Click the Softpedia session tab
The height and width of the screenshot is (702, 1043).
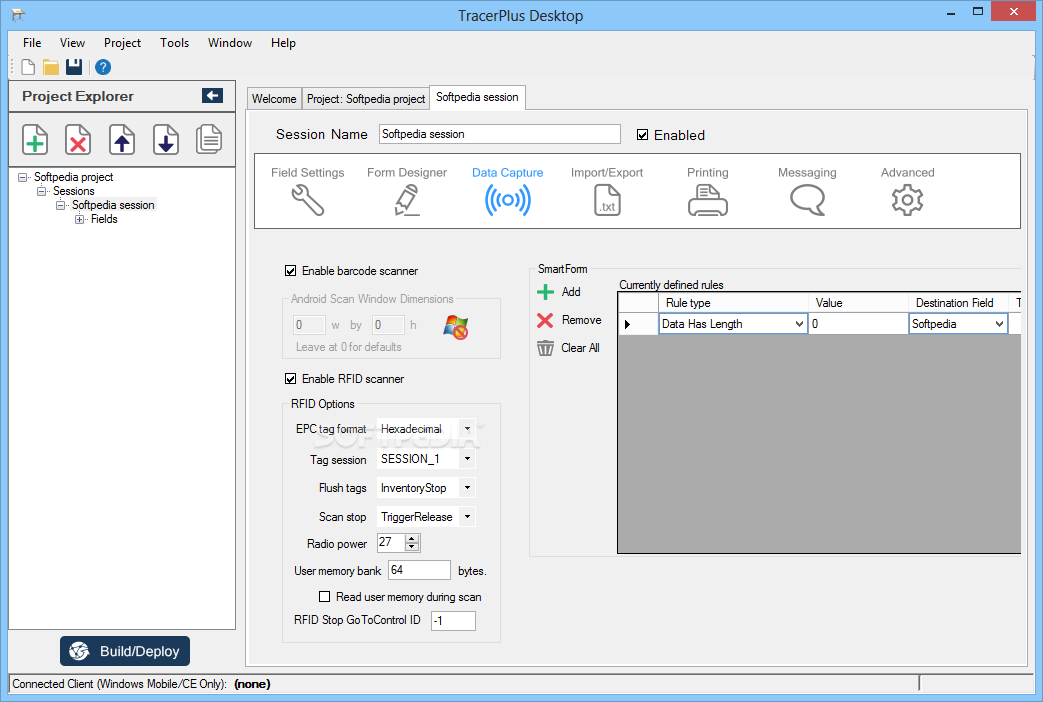477,97
